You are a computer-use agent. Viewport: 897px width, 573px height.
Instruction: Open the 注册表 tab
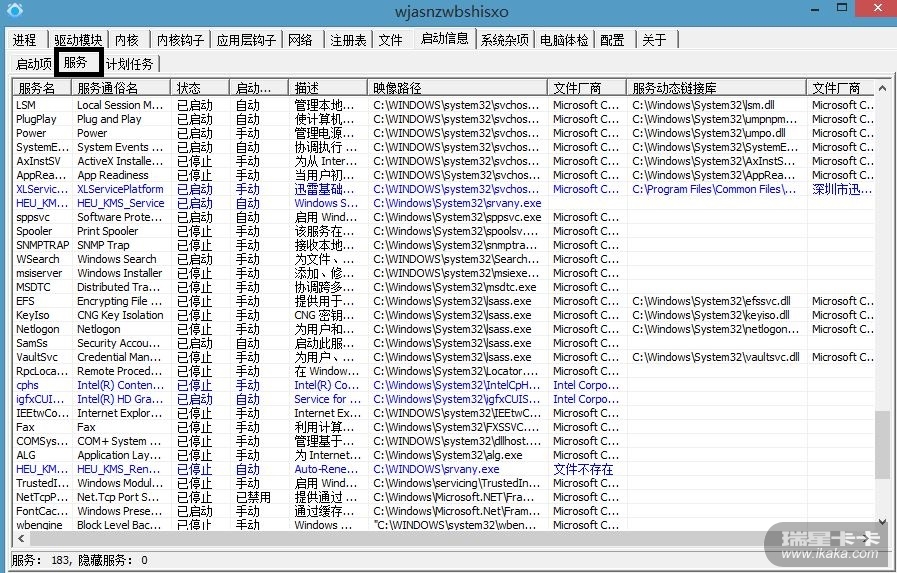[x=348, y=40]
